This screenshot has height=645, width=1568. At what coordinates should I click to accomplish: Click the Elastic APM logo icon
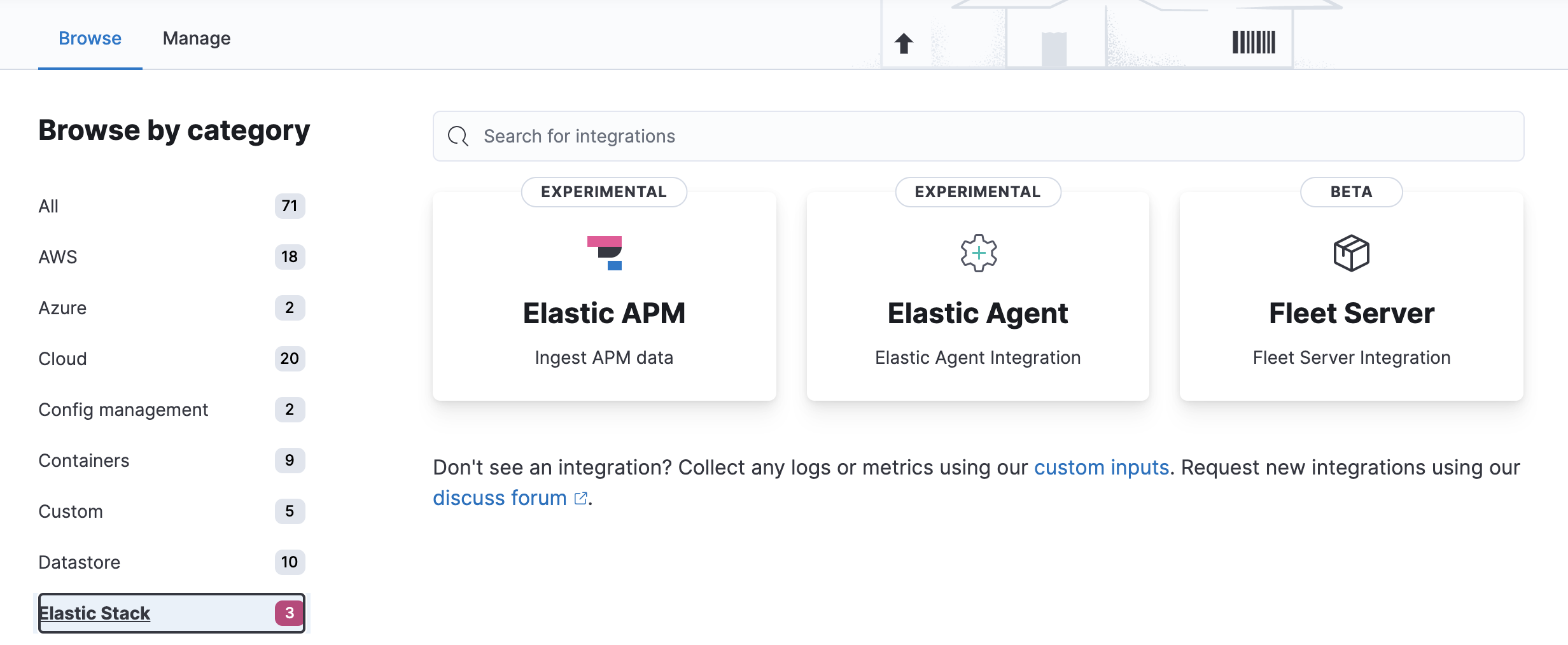605,253
